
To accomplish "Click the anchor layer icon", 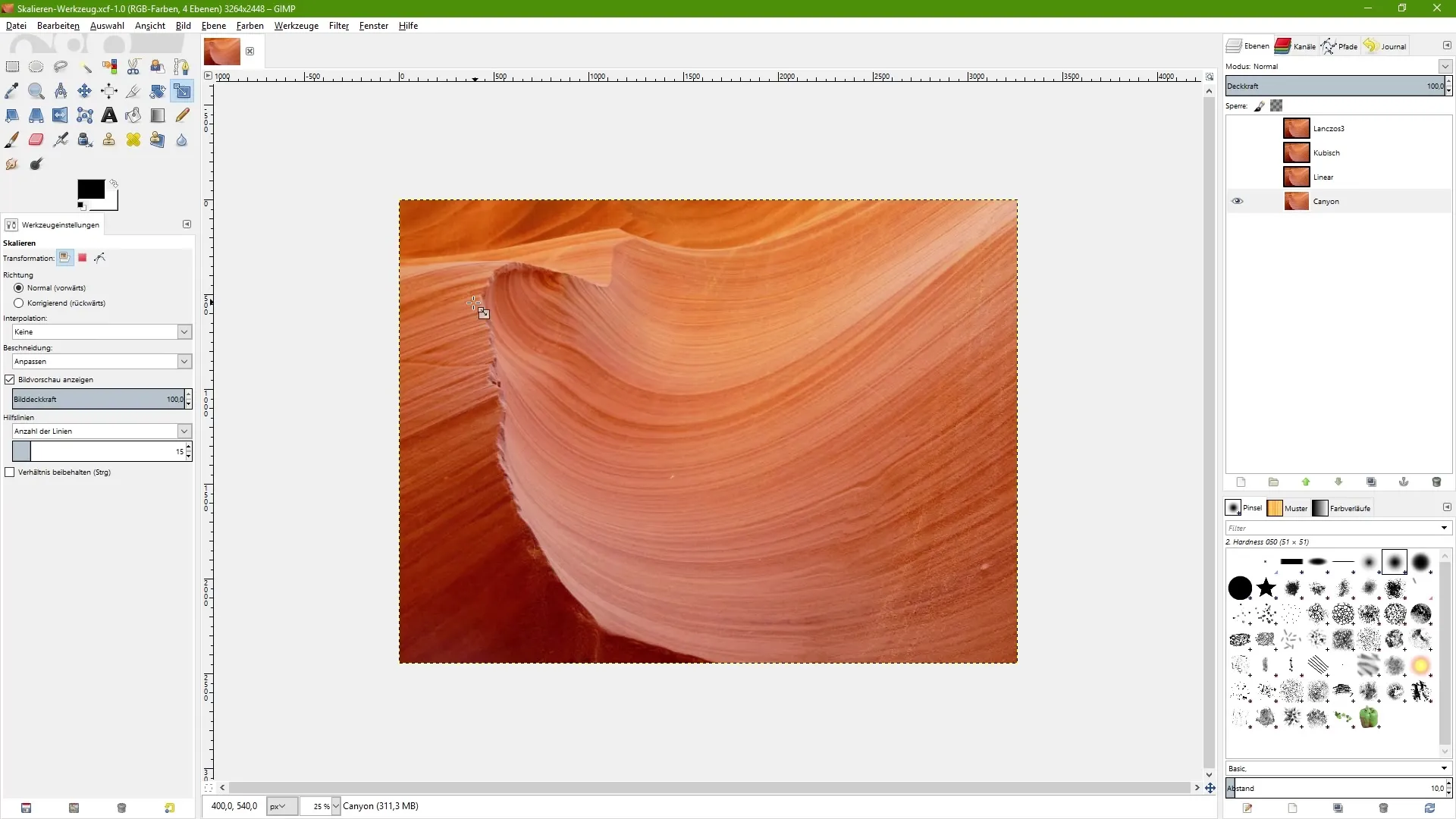I will (x=1404, y=482).
